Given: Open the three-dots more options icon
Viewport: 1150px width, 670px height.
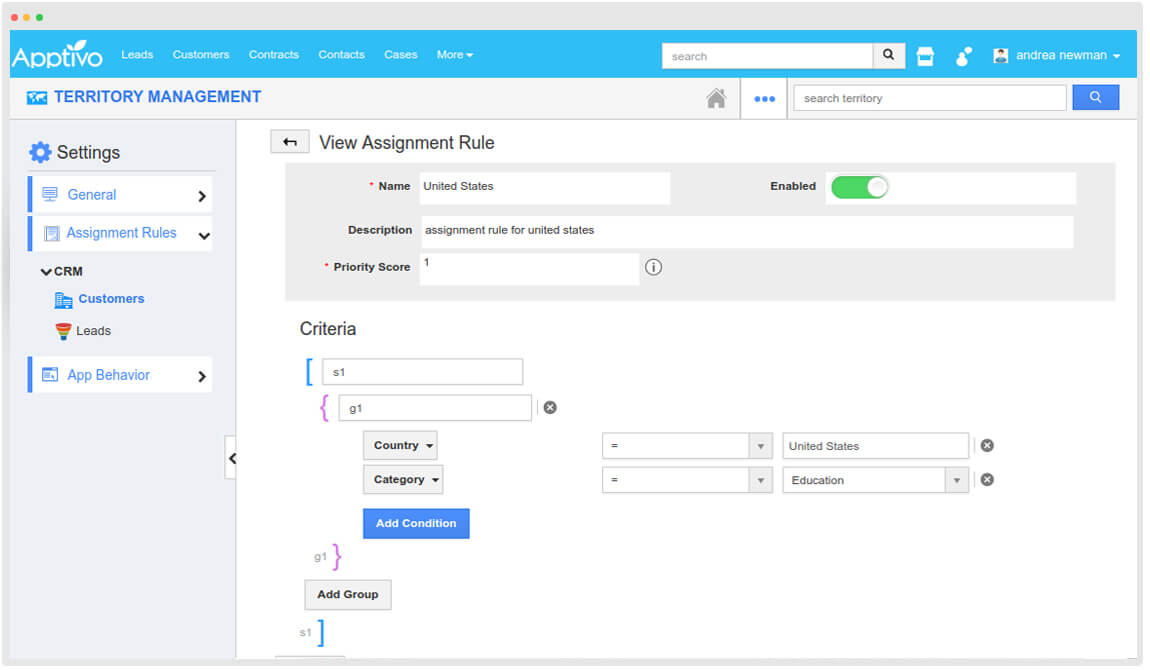Looking at the screenshot, I should [x=764, y=98].
